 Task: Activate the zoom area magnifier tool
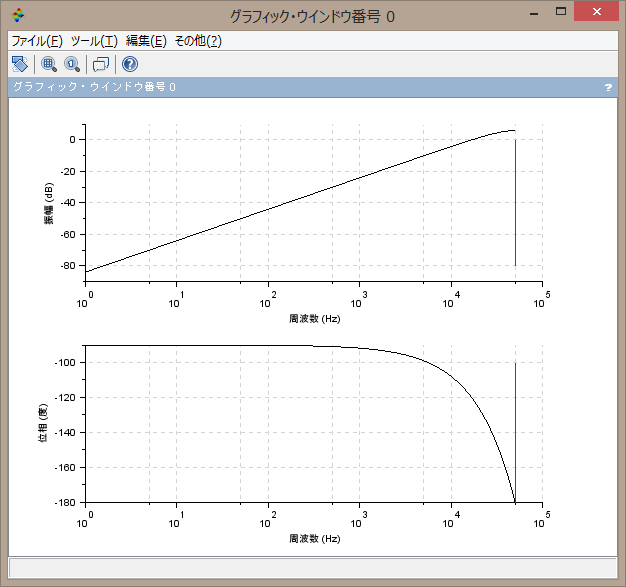[x=48, y=64]
